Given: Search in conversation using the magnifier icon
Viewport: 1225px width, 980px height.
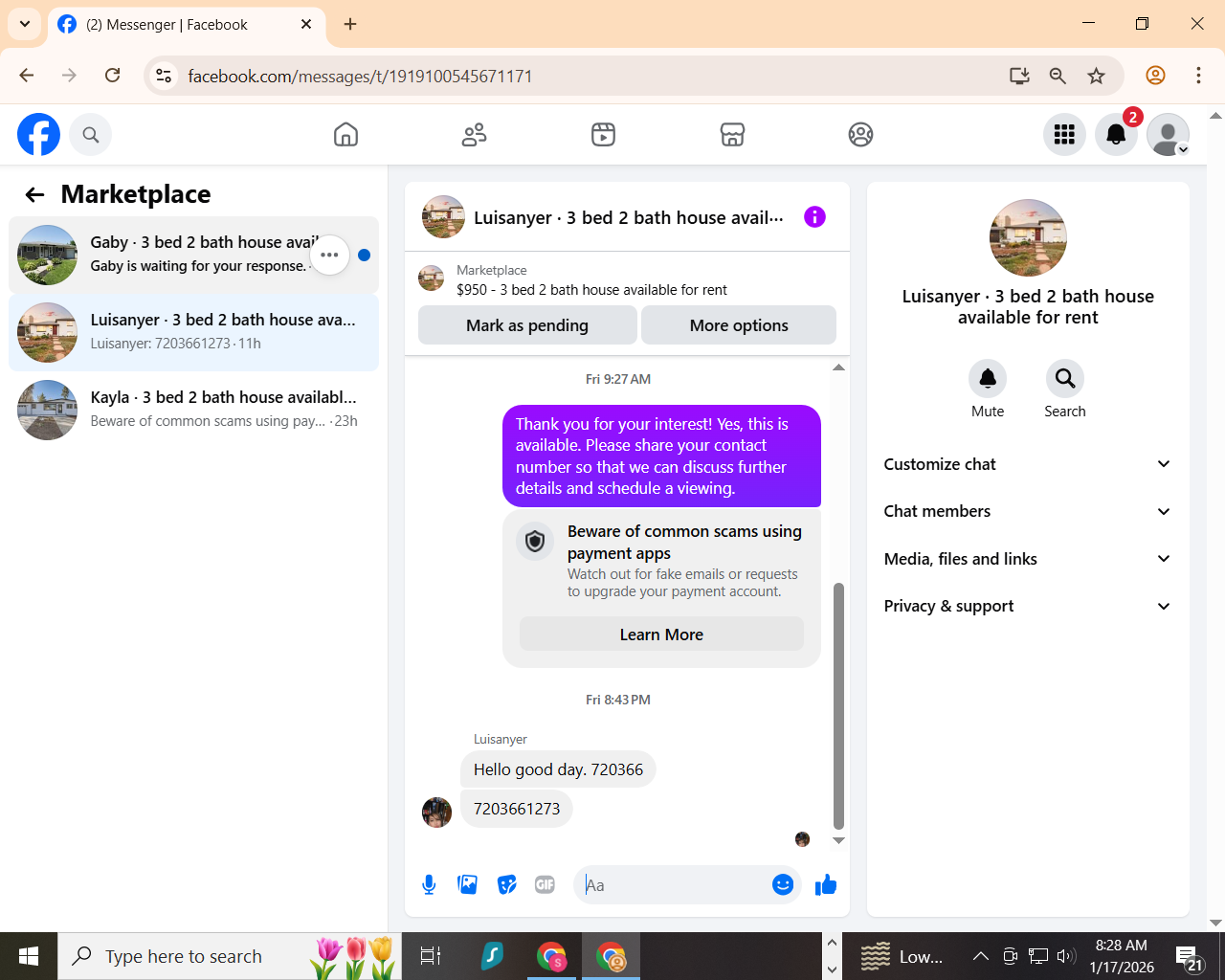Looking at the screenshot, I should point(1064,379).
